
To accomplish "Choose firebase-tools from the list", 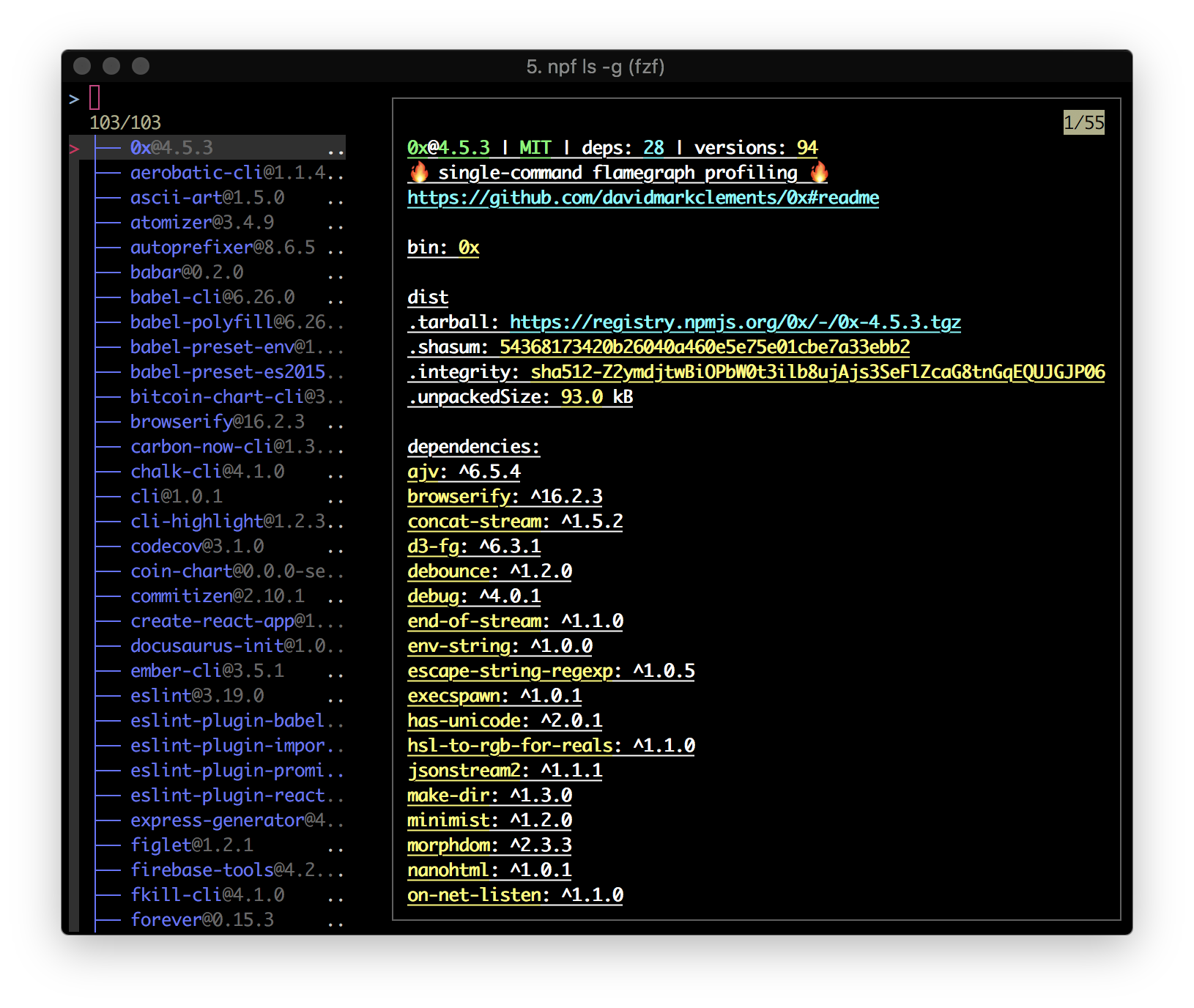I will tap(207, 870).
